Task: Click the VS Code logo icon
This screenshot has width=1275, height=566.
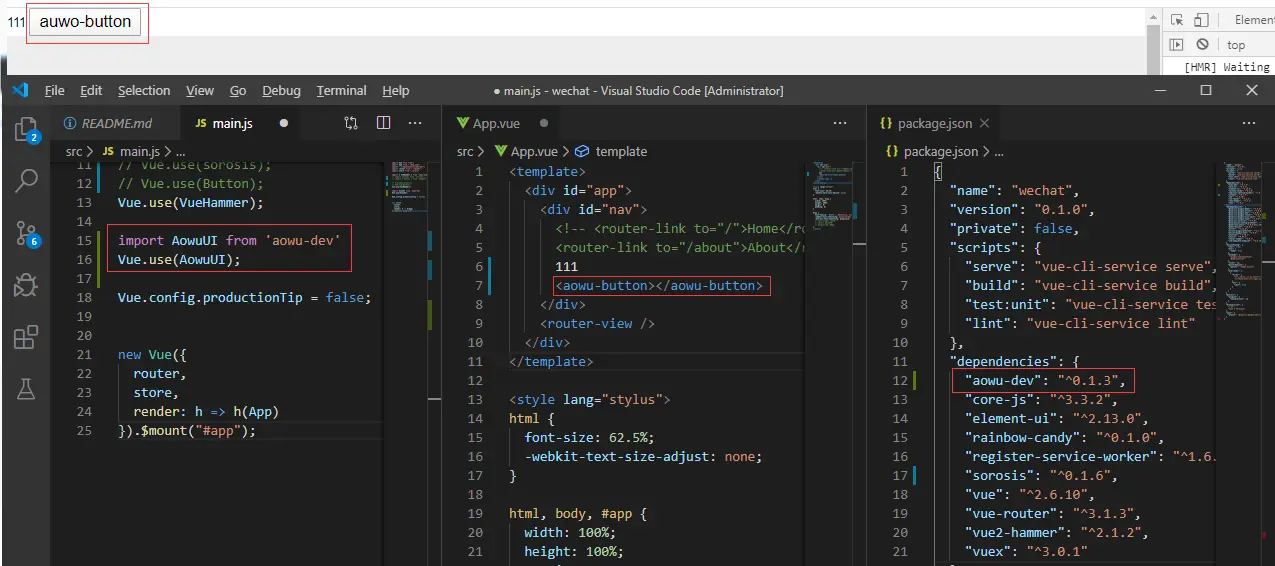Action: [20, 90]
